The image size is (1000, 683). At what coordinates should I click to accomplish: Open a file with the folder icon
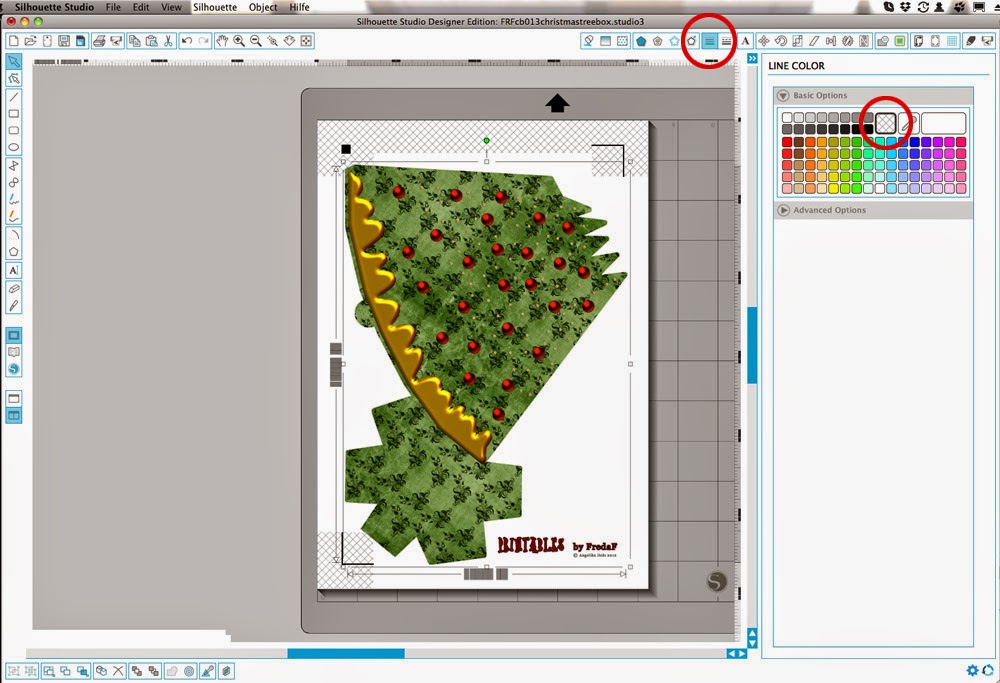(30, 41)
